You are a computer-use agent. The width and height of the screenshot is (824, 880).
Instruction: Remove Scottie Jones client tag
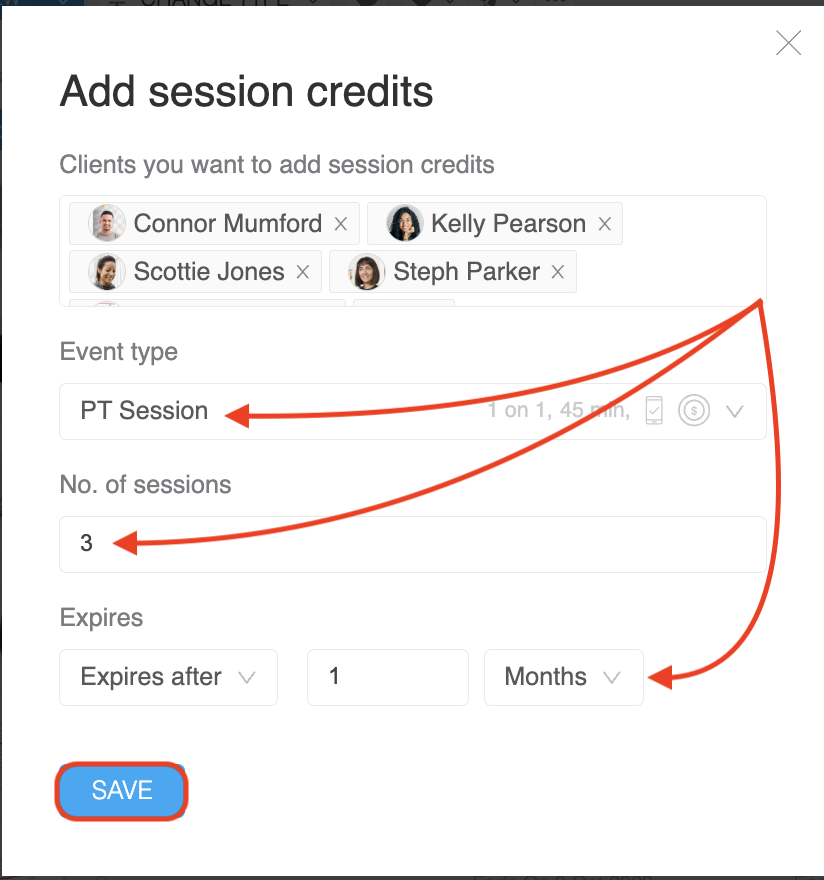[303, 272]
